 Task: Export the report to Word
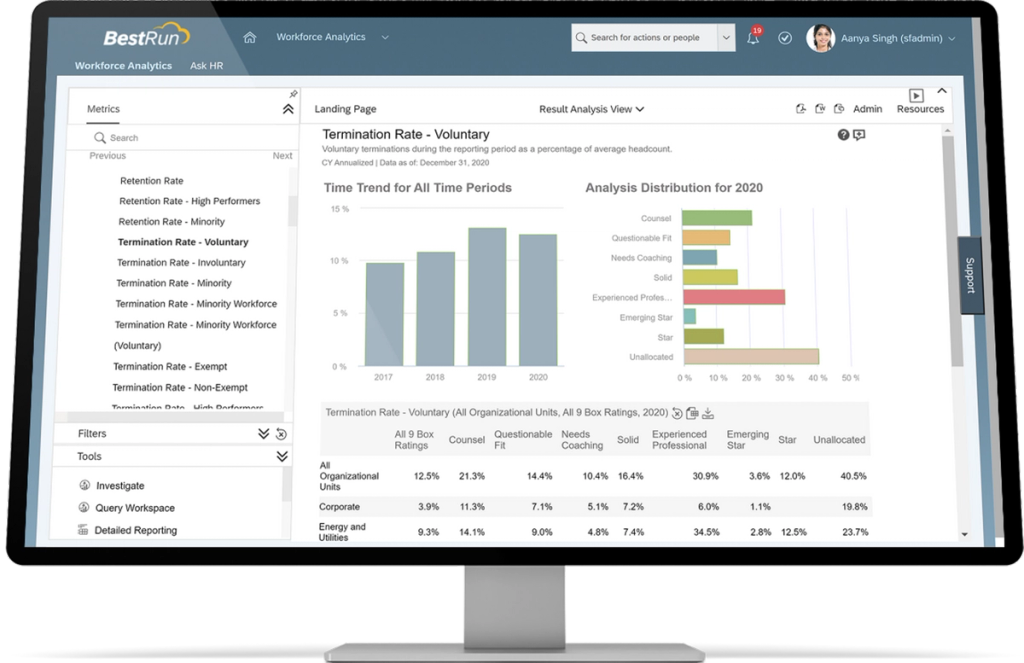click(x=821, y=108)
